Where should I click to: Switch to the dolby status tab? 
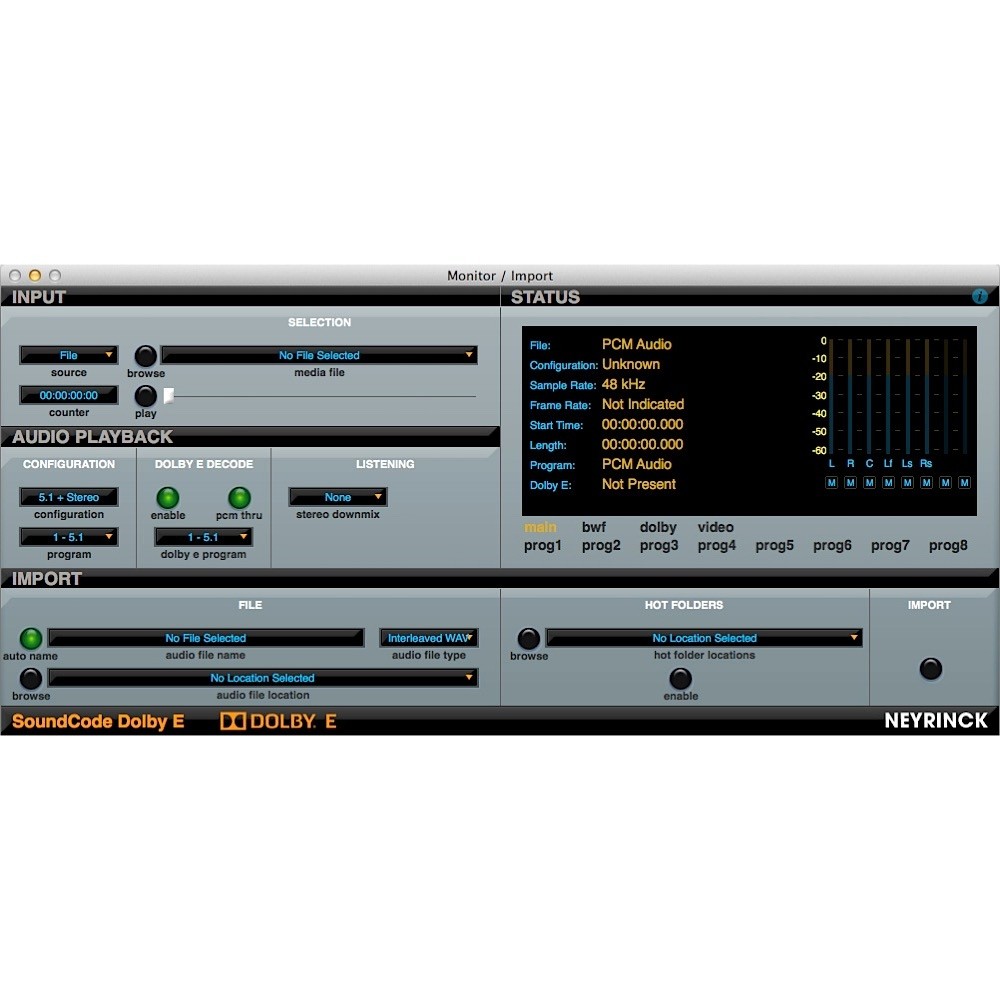658,527
